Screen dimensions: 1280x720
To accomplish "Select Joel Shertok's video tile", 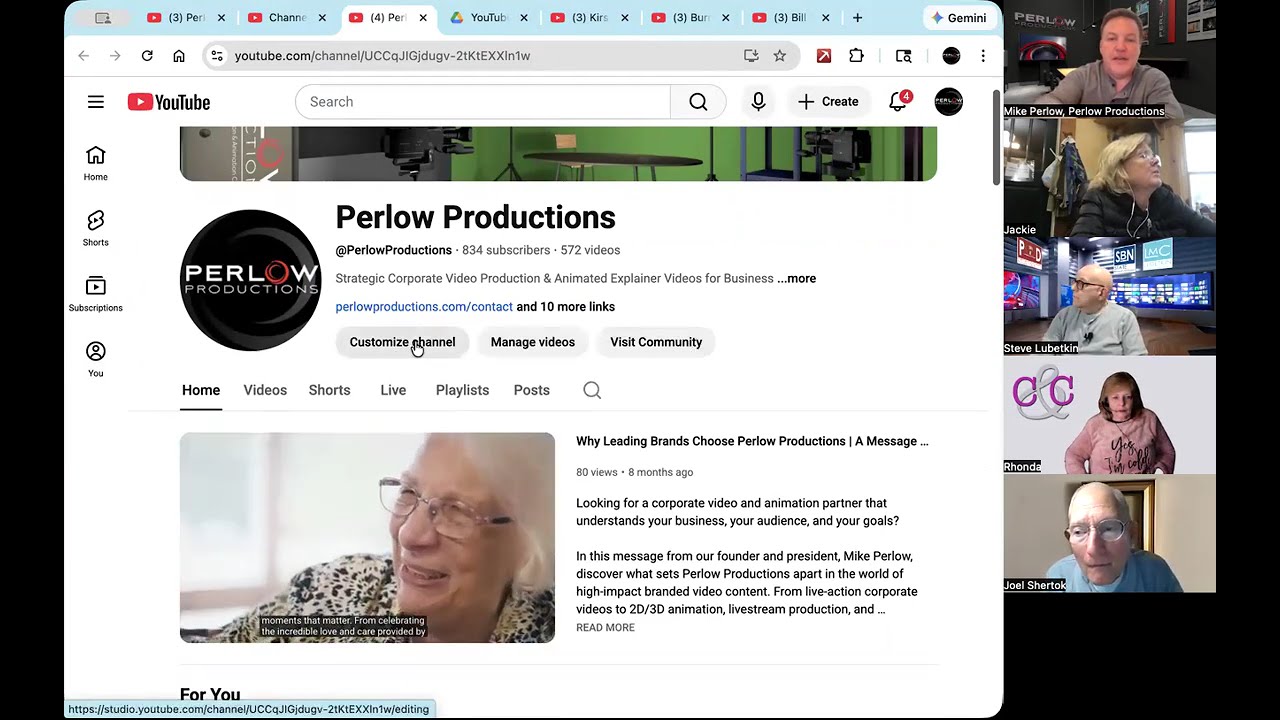I will [x=1110, y=534].
